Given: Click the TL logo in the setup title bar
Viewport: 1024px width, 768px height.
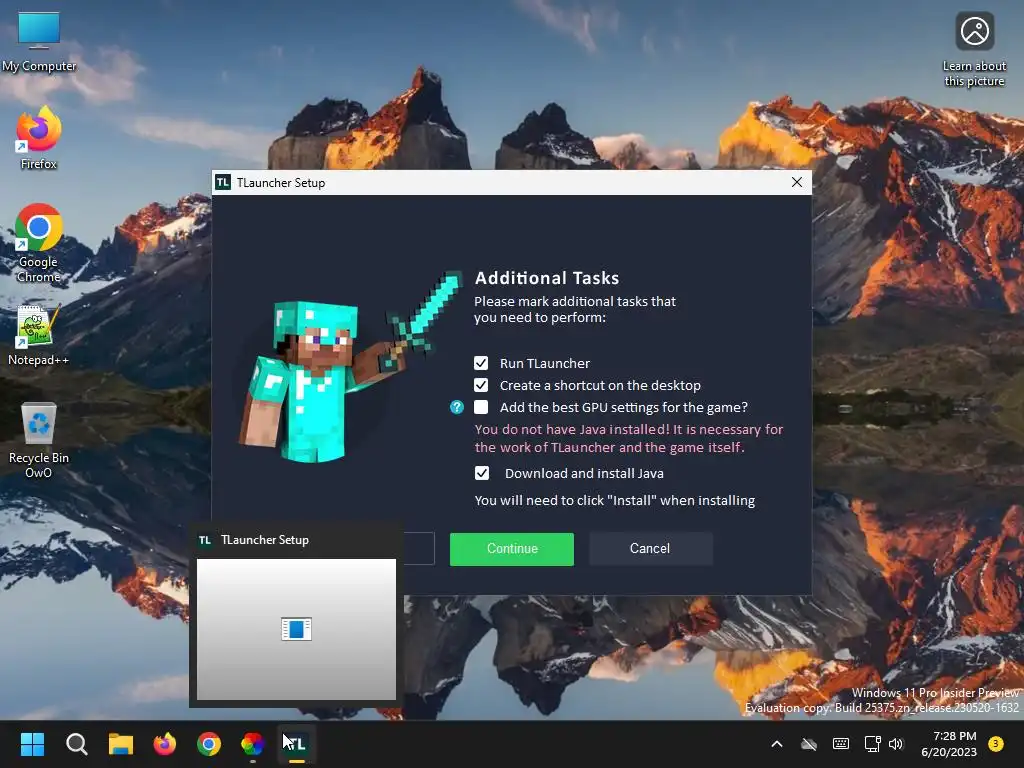Looking at the screenshot, I should coord(223,182).
